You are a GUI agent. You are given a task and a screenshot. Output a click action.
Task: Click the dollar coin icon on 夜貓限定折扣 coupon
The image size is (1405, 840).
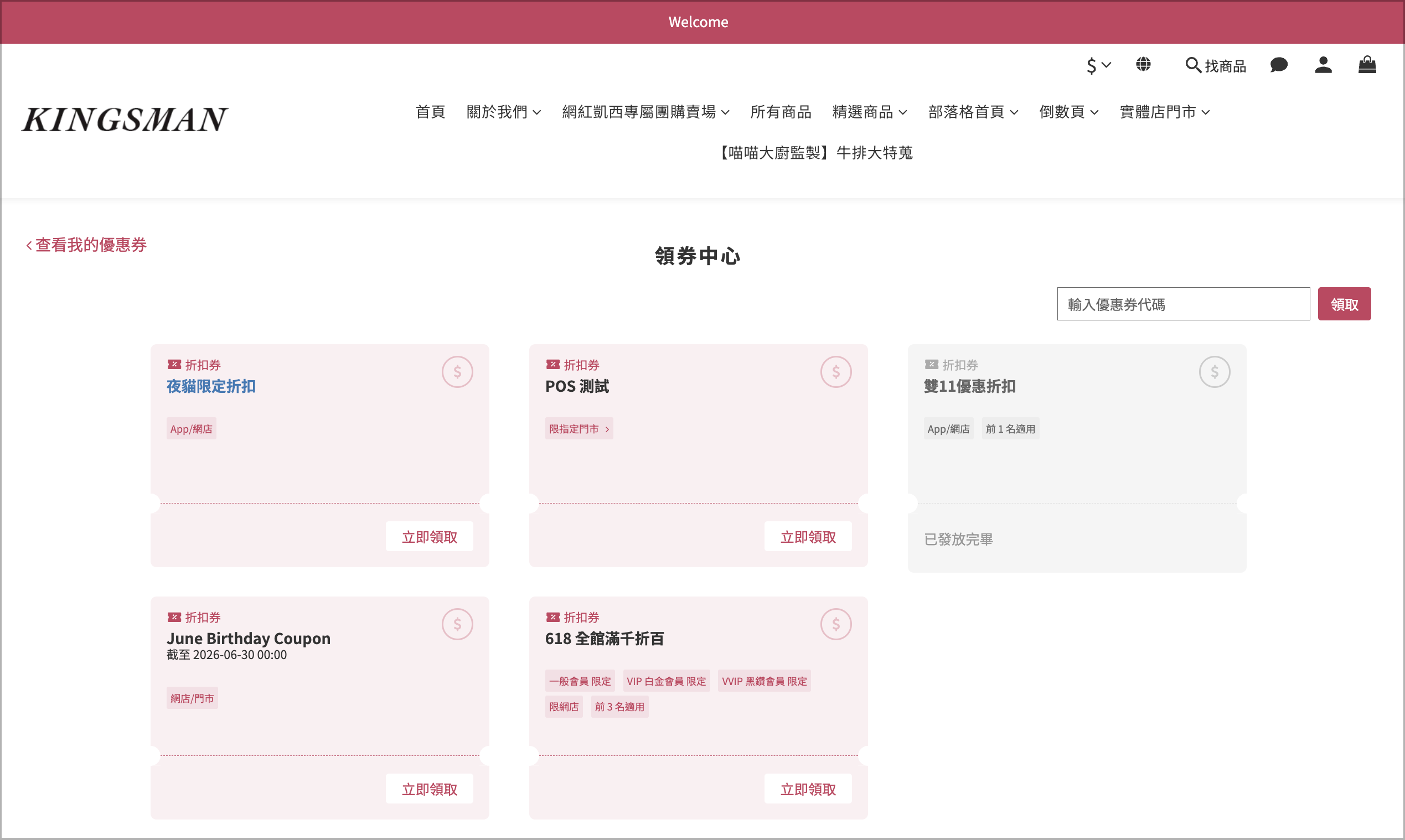pyautogui.click(x=457, y=372)
